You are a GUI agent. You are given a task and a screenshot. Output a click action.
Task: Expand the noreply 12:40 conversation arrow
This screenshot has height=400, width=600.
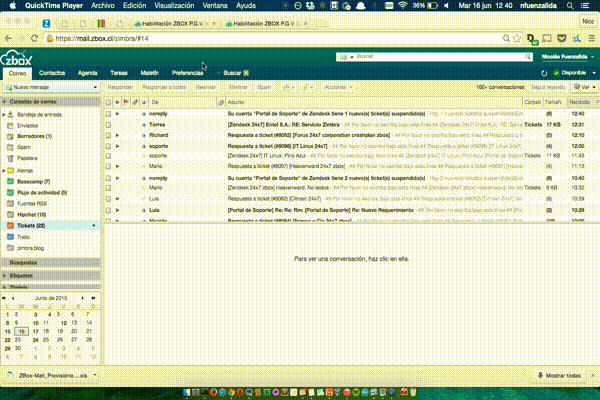click(x=117, y=114)
